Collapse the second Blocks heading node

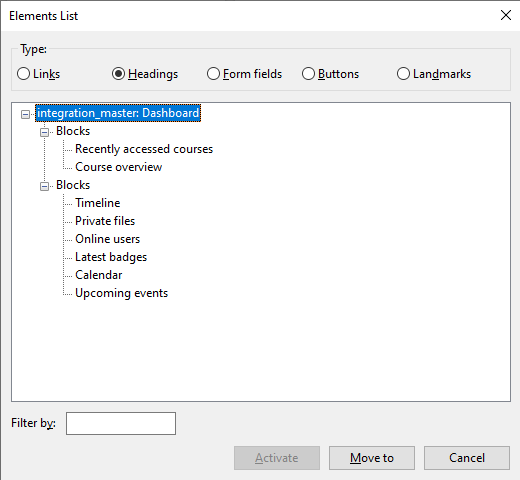(44, 186)
